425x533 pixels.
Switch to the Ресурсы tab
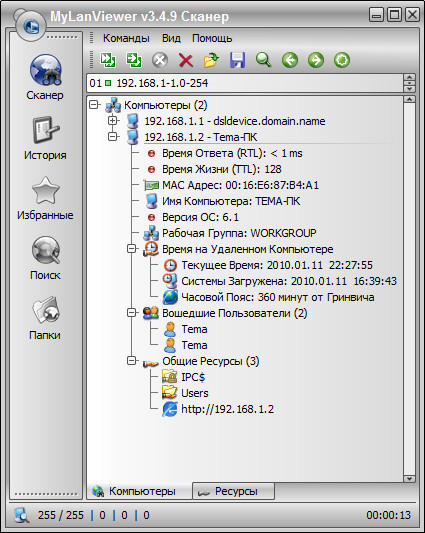(234, 491)
